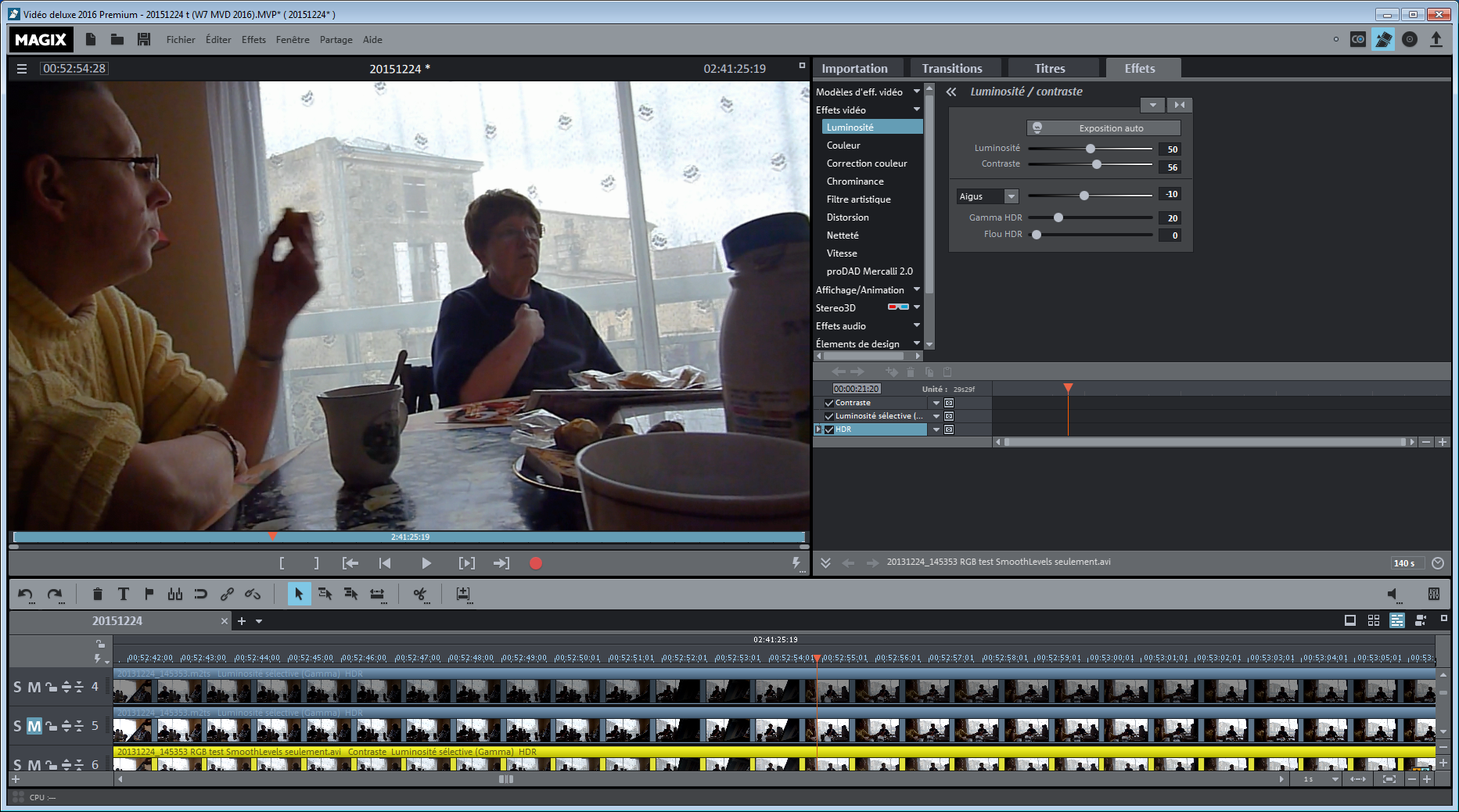1459x812 pixels.
Task: Click the Undo arrow in timeline toolbar
Action: pos(25,595)
